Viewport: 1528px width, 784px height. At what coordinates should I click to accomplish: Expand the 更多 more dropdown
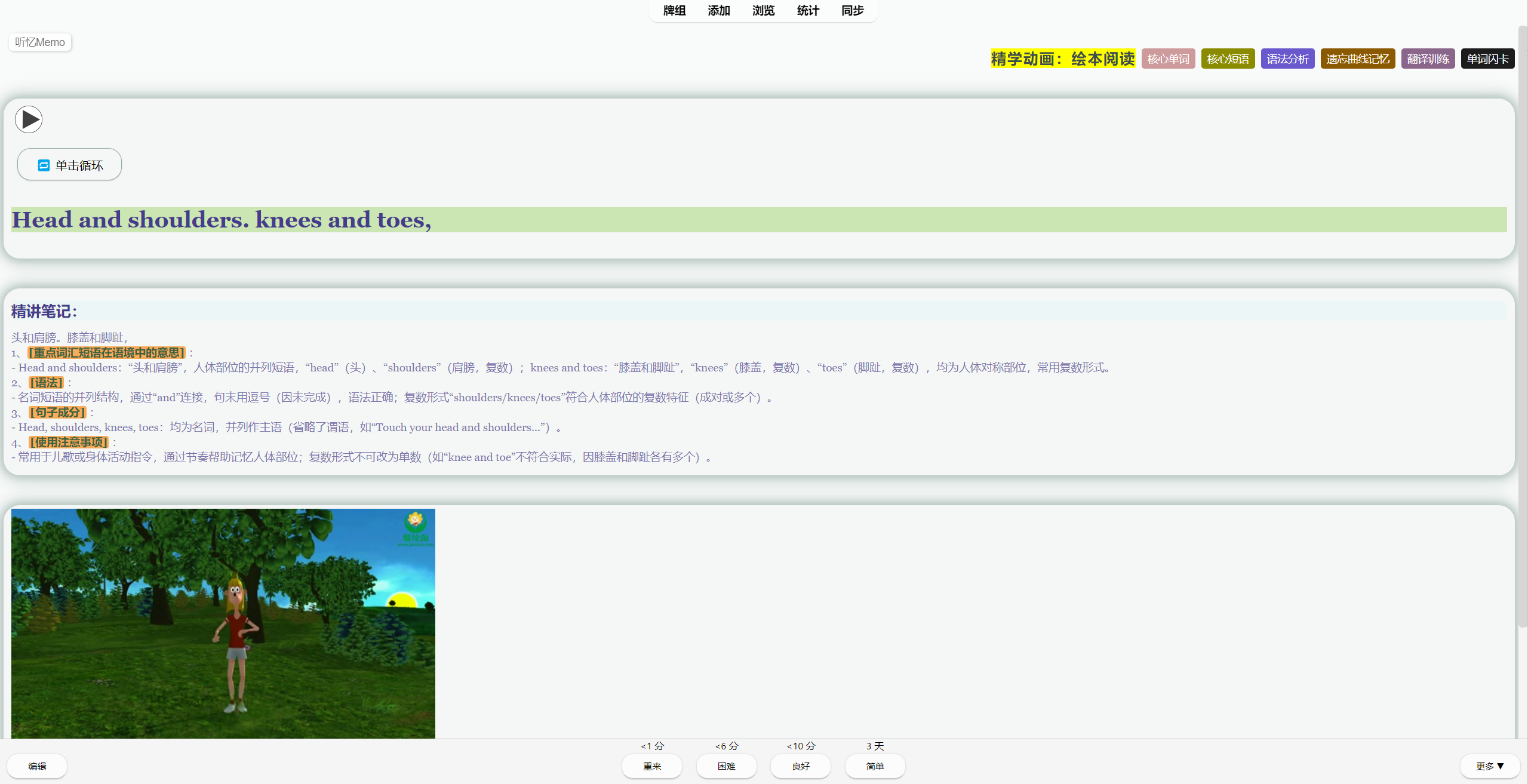coord(1490,766)
